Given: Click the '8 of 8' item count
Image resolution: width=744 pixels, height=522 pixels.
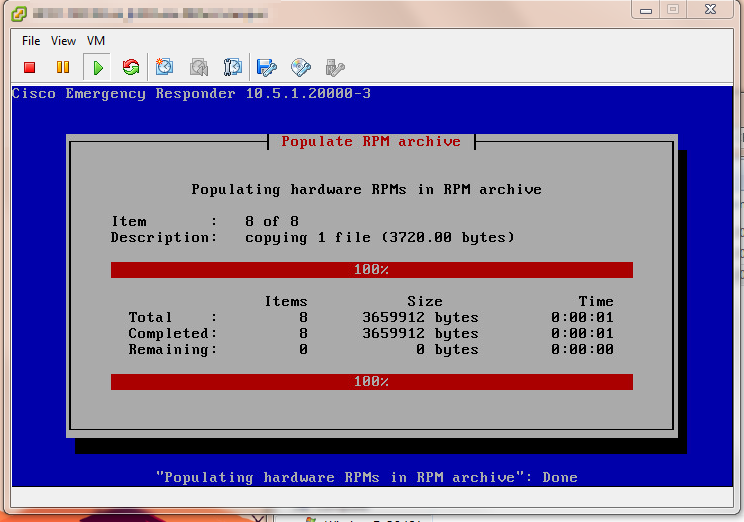Looking at the screenshot, I should (x=272, y=222).
